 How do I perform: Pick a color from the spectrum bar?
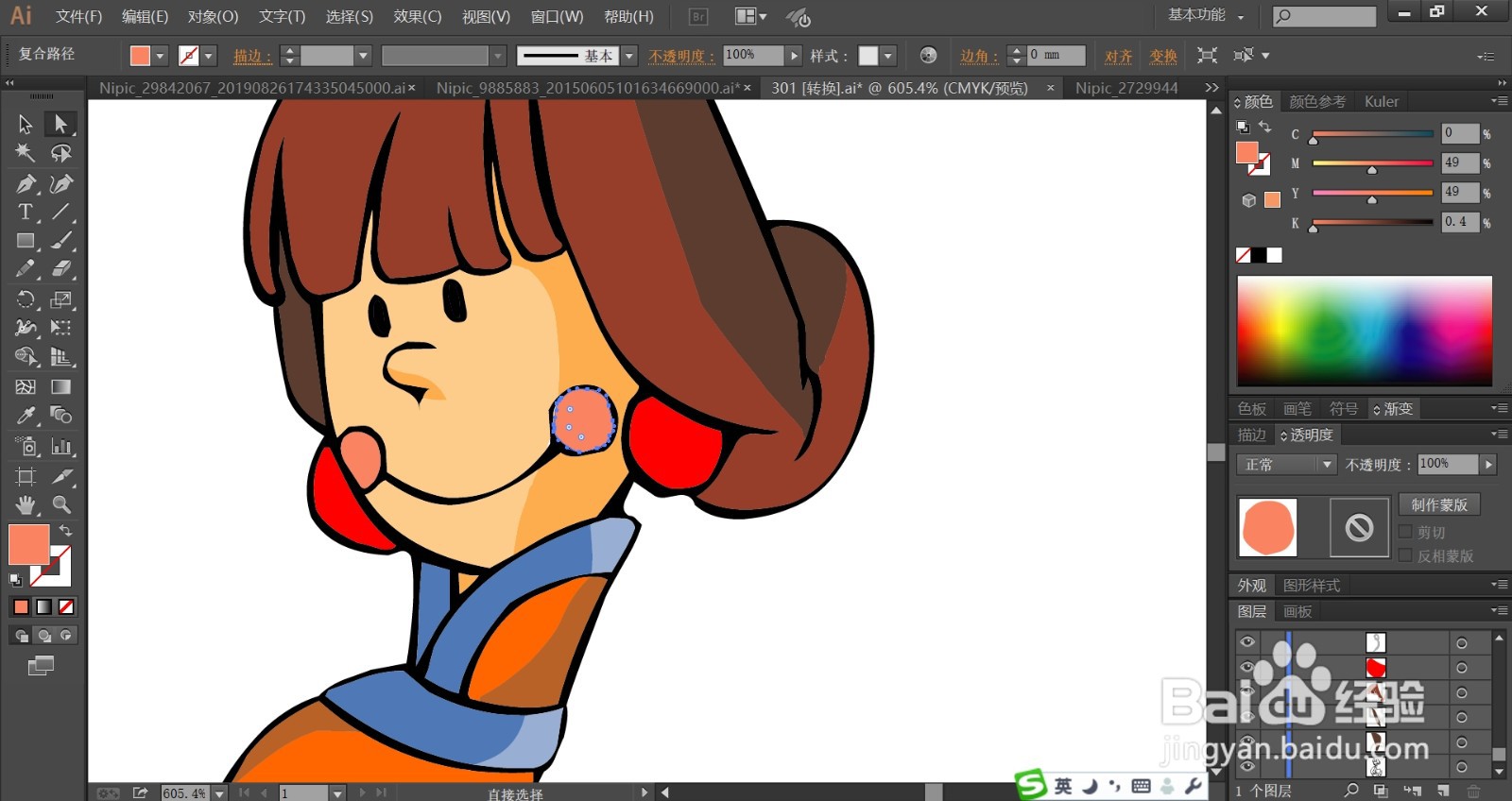click(x=1365, y=331)
